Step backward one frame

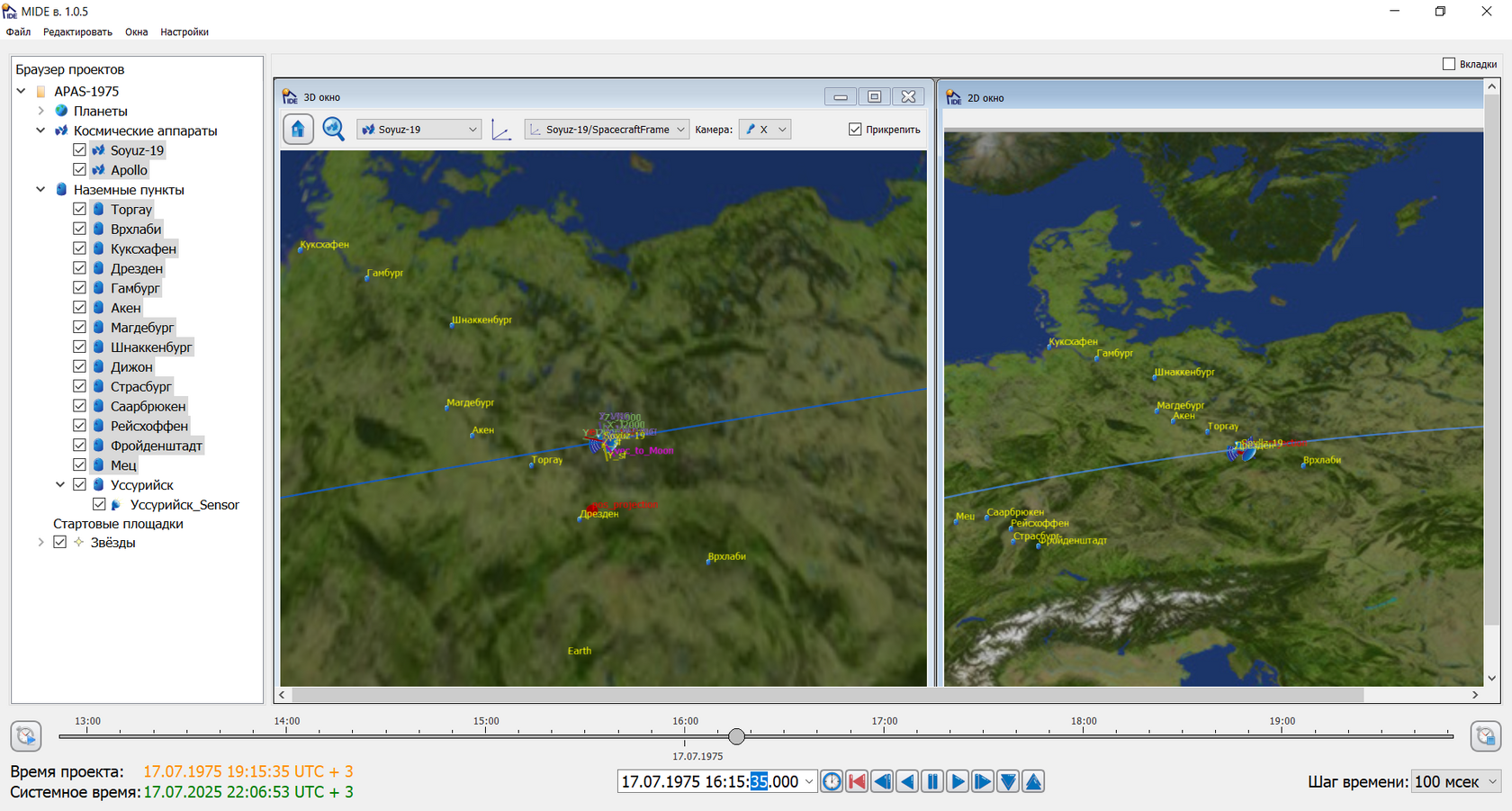[x=882, y=781]
